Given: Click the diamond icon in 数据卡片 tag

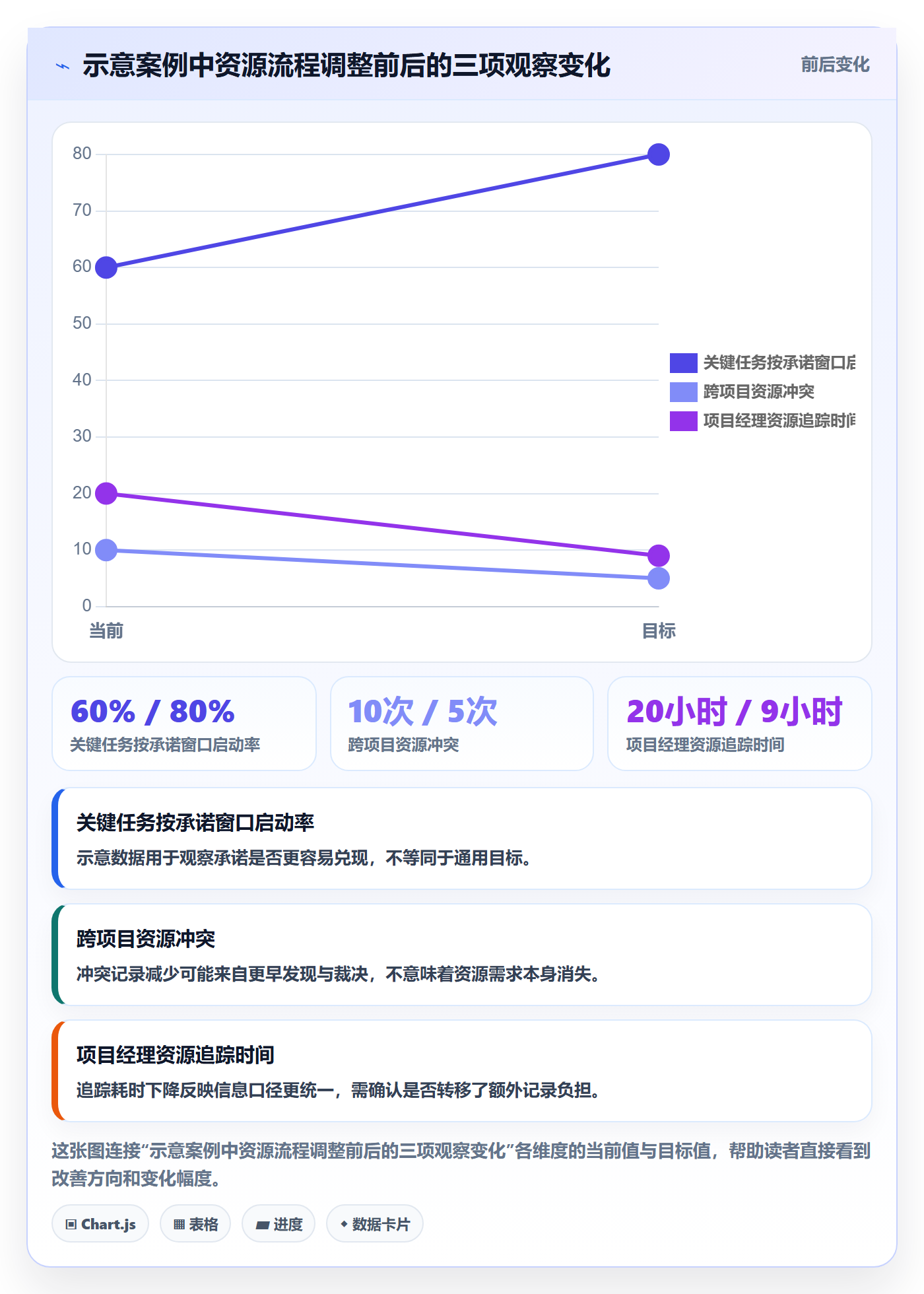Looking at the screenshot, I should pyautogui.click(x=344, y=1224).
